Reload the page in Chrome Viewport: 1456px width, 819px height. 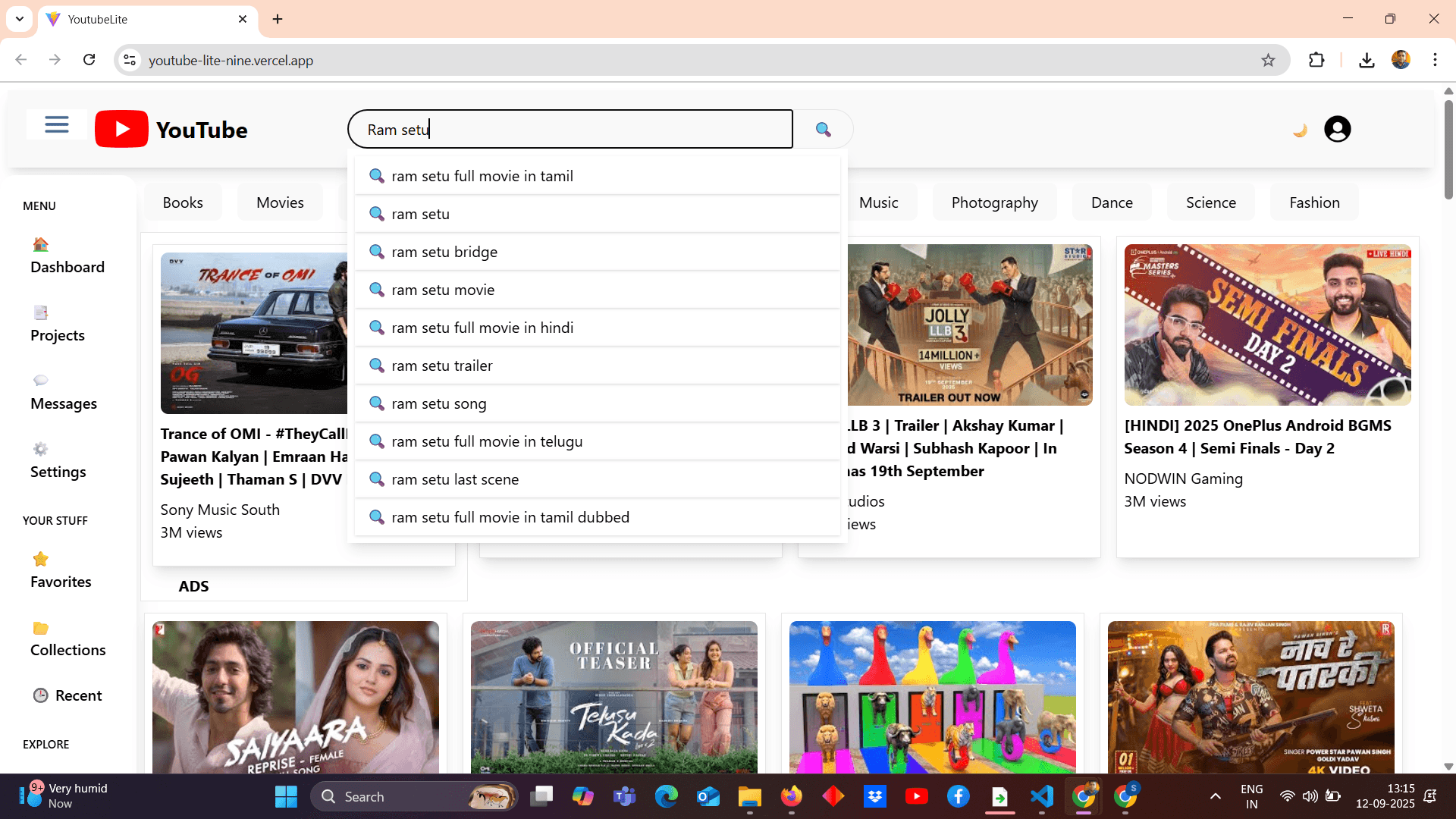point(89,60)
